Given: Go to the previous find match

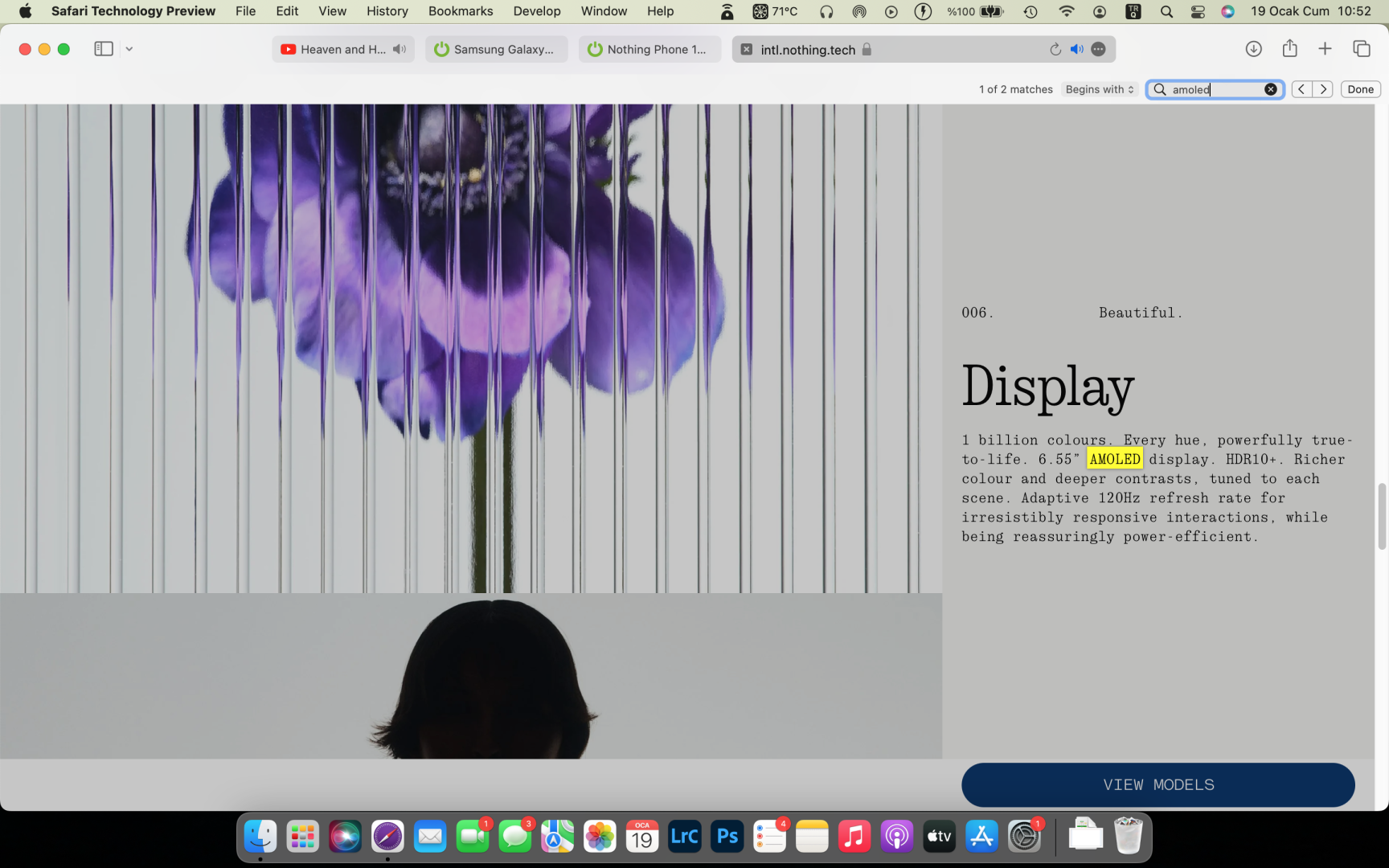Looking at the screenshot, I should click(1301, 89).
